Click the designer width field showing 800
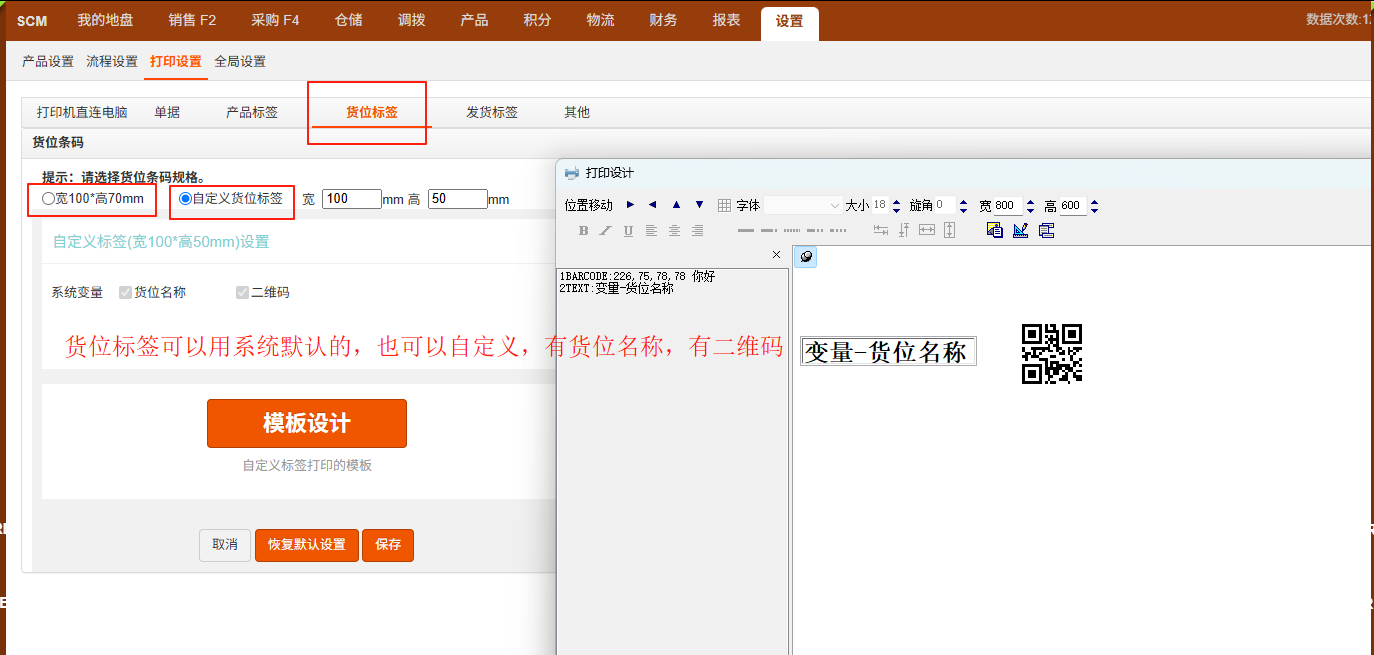 pos(1008,205)
